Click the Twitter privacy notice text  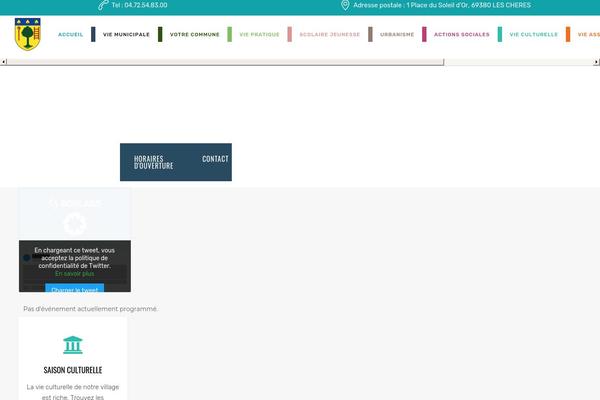click(x=75, y=258)
